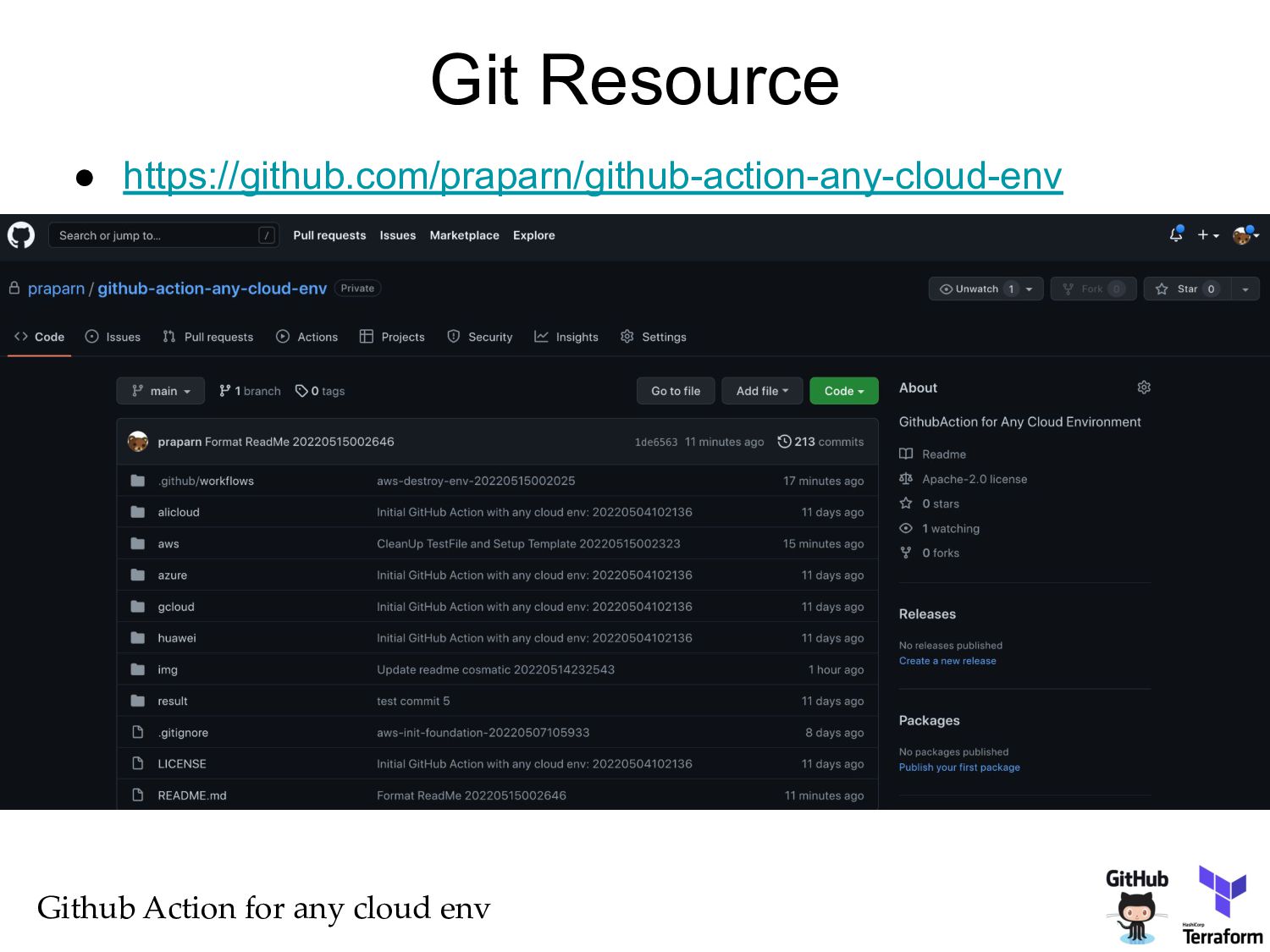
Task: Switch to the Settings tab
Action: pos(654,337)
